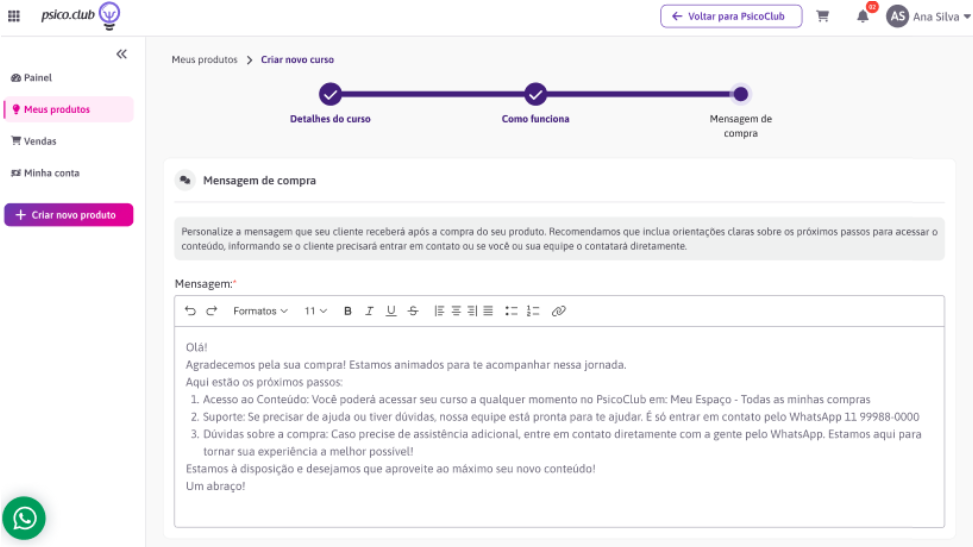973x547 pixels.
Task: Open Vendas in sidebar
Action: pyautogui.click(x=34, y=141)
